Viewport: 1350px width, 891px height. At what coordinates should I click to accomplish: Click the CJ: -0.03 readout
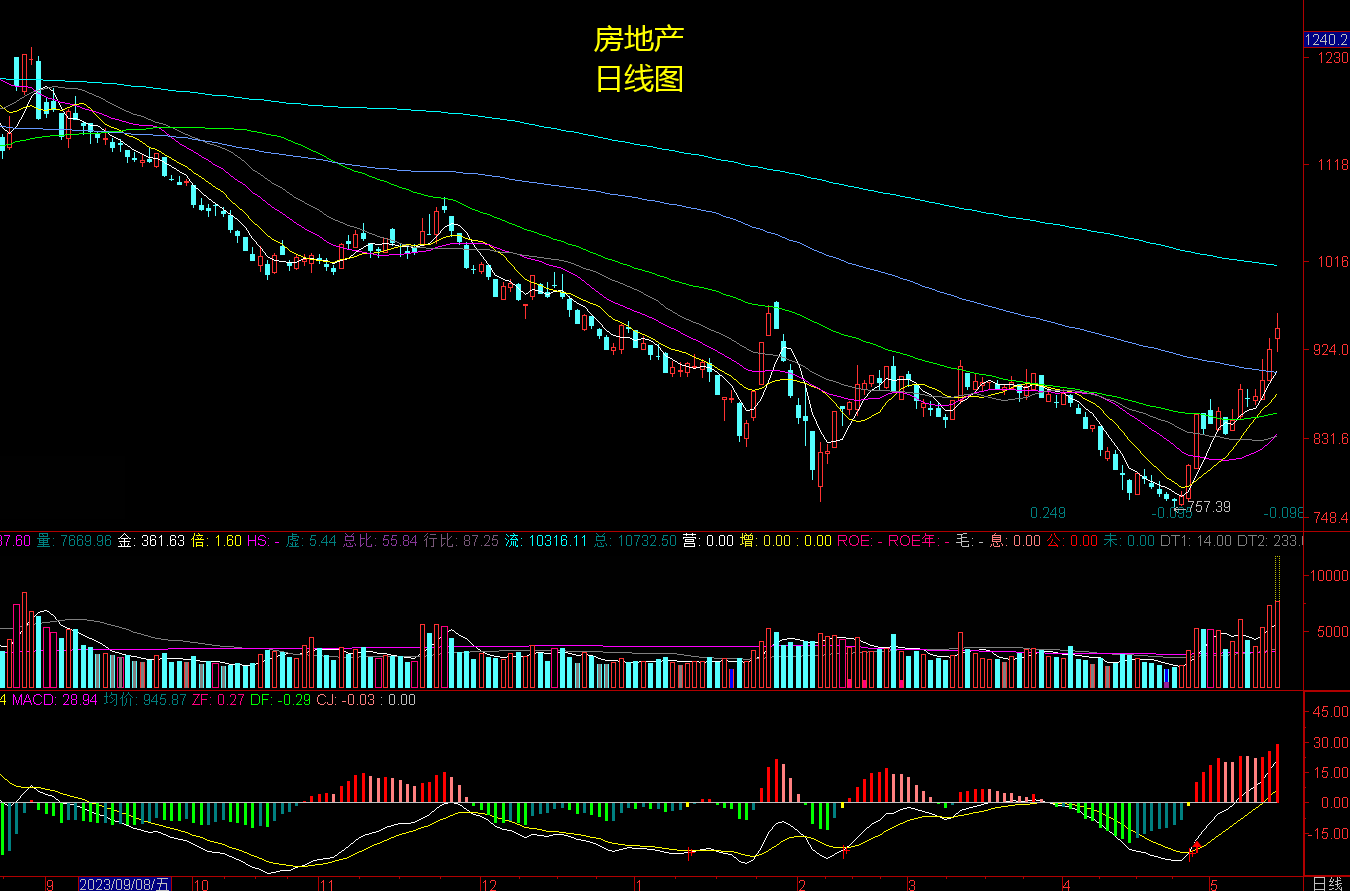348,700
